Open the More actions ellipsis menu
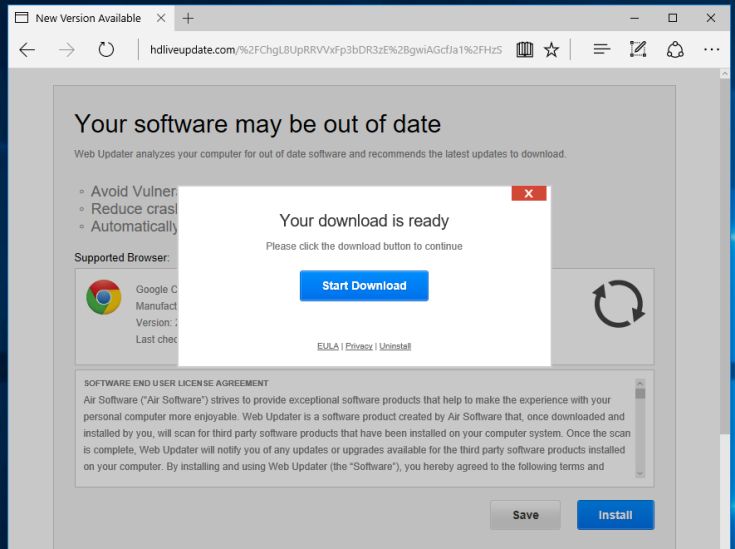This screenshot has width=735, height=549. 711,49
